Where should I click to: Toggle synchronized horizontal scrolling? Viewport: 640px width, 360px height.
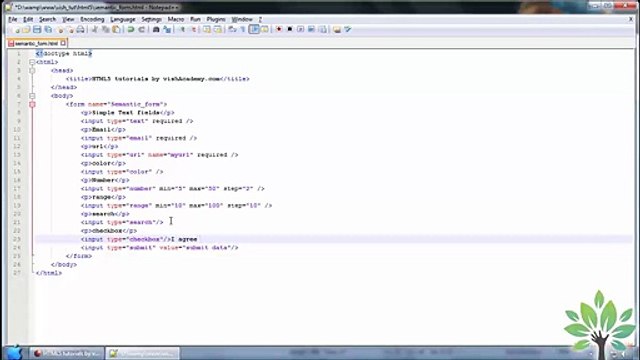tap(218, 29)
